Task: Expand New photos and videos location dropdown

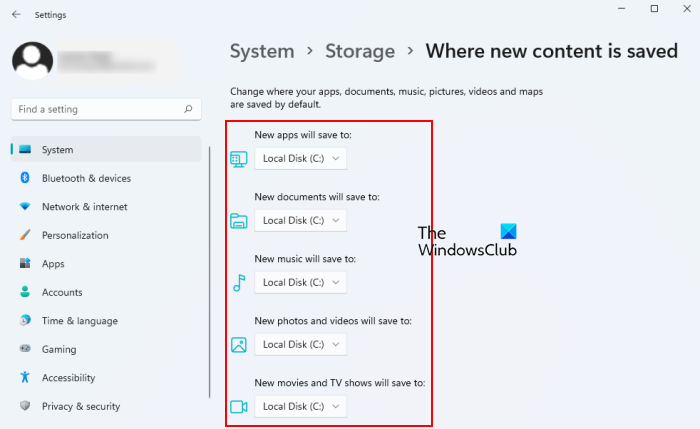Action: coord(300,344)
